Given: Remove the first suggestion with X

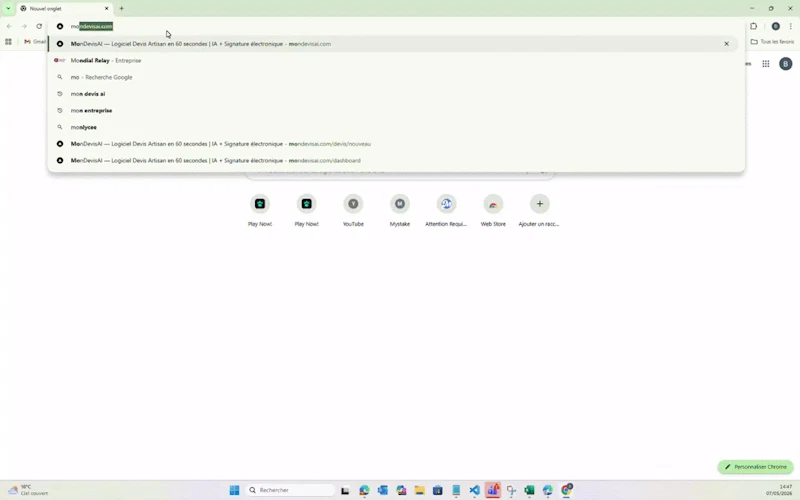Looking at the screenshot, I should [727, 44].
